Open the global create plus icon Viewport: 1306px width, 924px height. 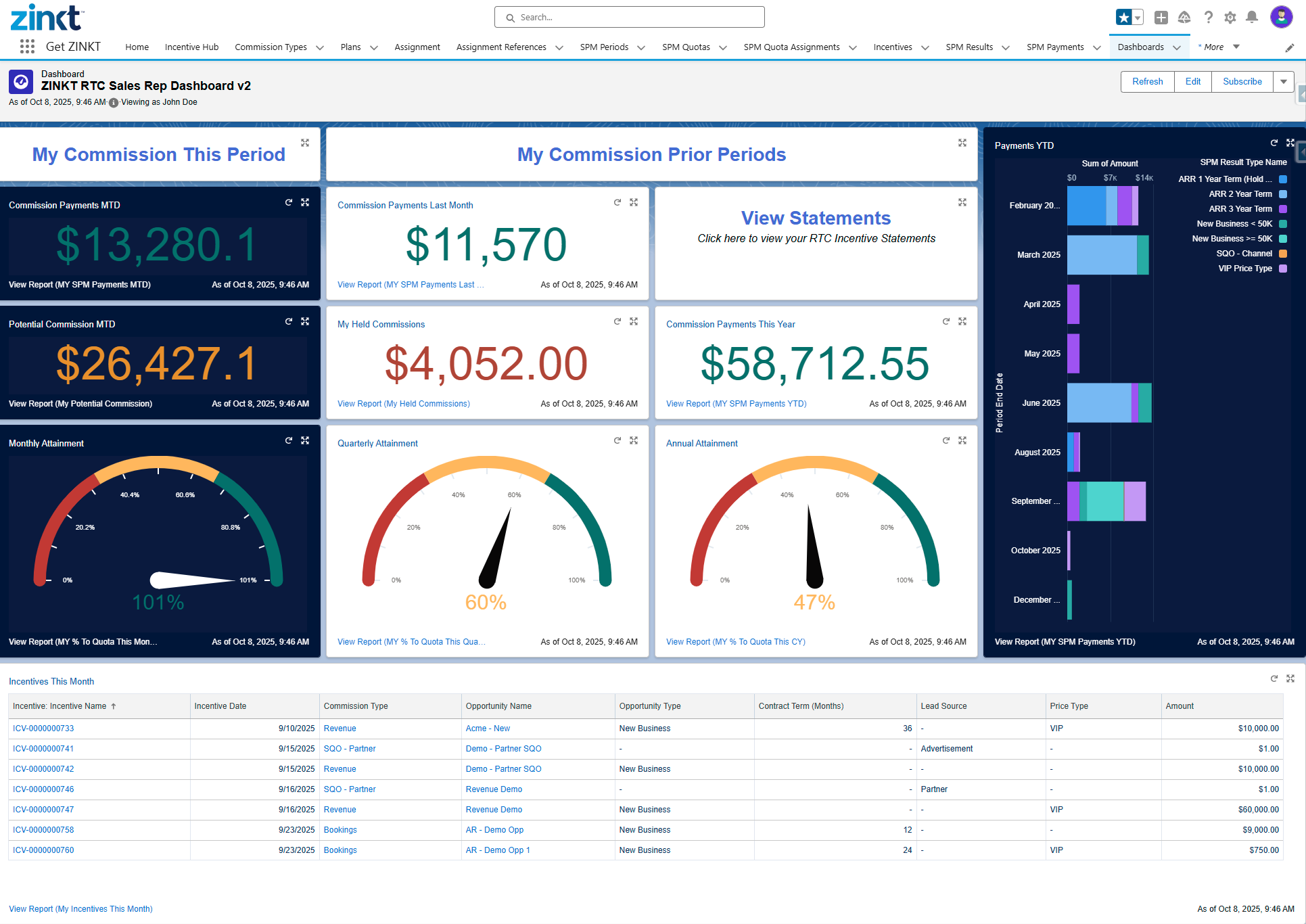[1161, 18]
